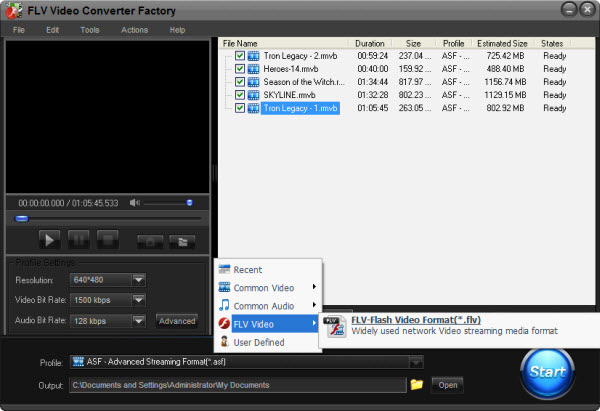Minimize the converter window
This screenshot has height=411, width=600.
569,10
